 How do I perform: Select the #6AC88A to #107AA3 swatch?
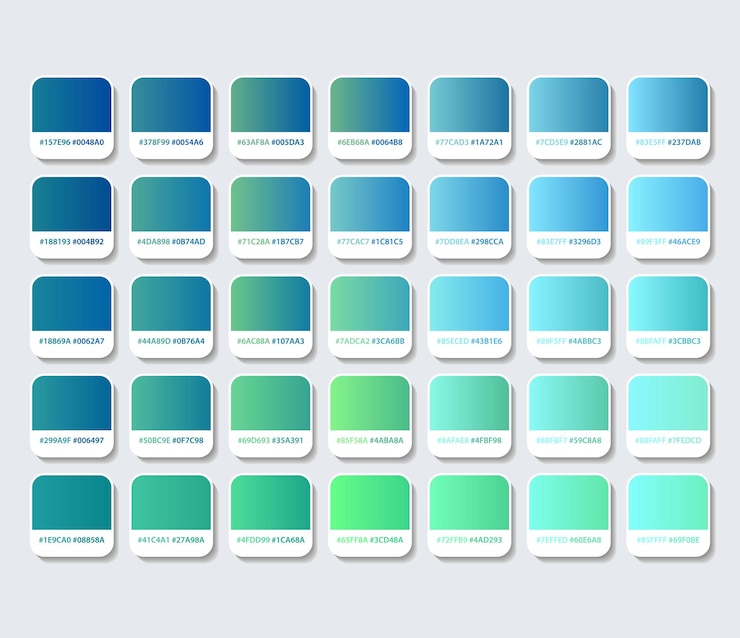point(270,304)
